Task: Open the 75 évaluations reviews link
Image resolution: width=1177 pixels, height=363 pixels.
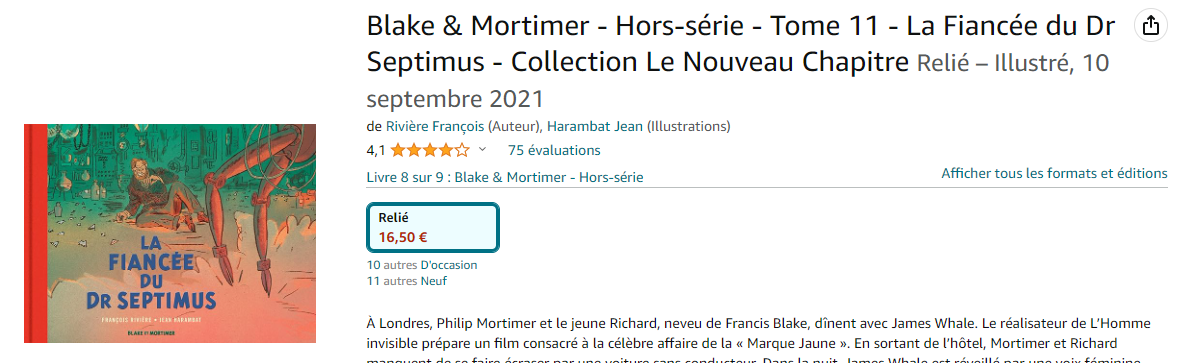Action: 554,150
